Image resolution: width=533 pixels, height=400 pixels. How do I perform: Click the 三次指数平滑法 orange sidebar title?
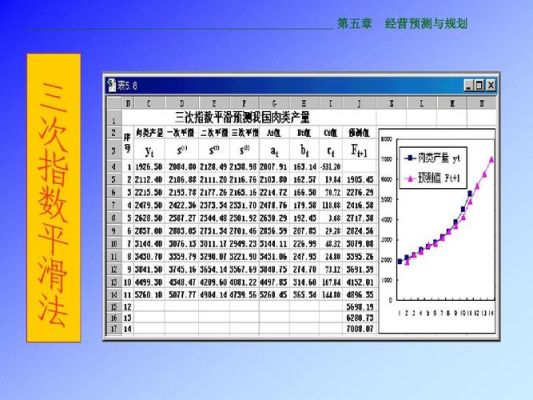pos(54,198)
